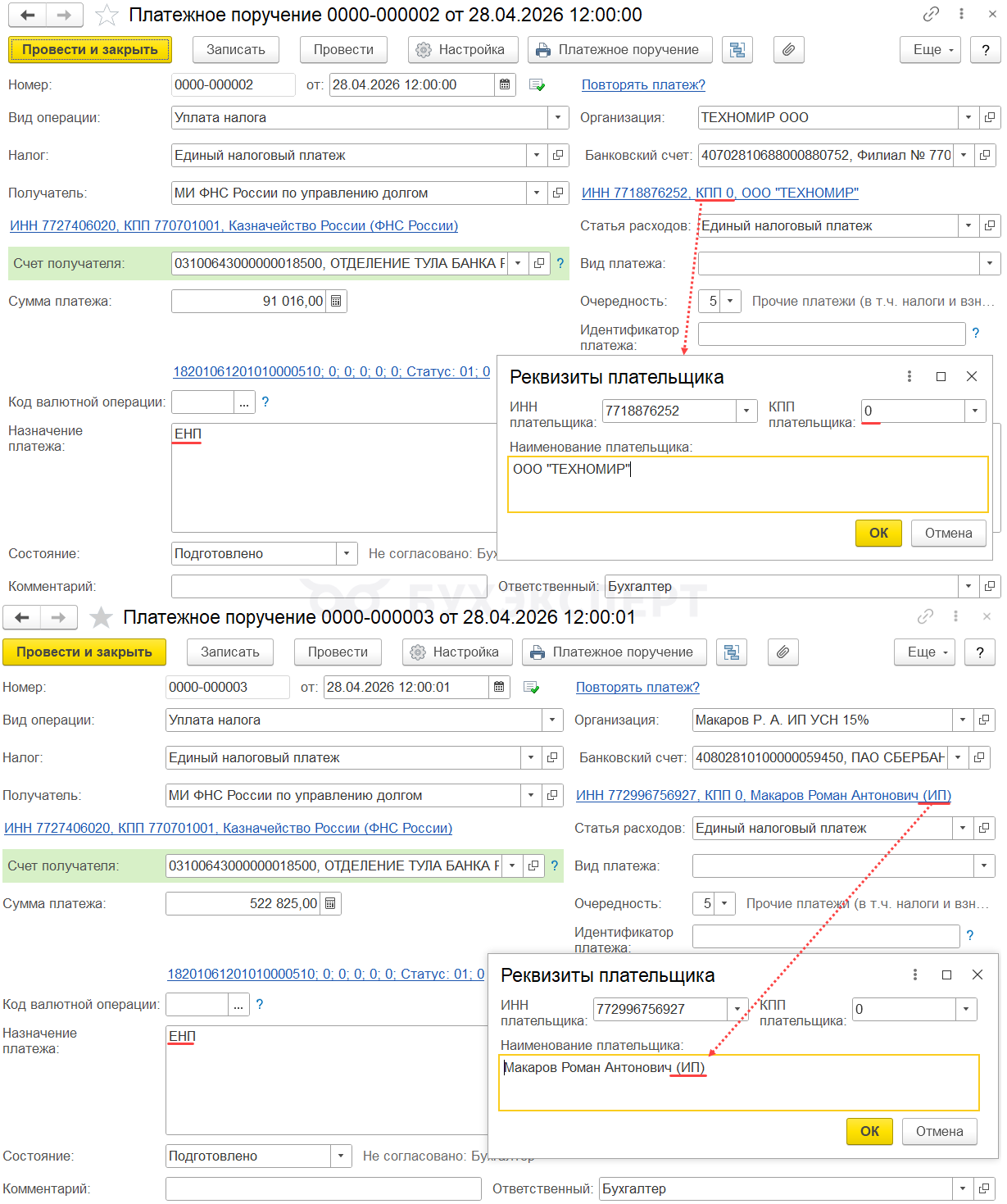Click Отмена in lower Реквизиты плательщика dialog
Image resolution: width=1007 pixels, height=1204 pixels.
pyautogui.click(x=940, y=1131)
